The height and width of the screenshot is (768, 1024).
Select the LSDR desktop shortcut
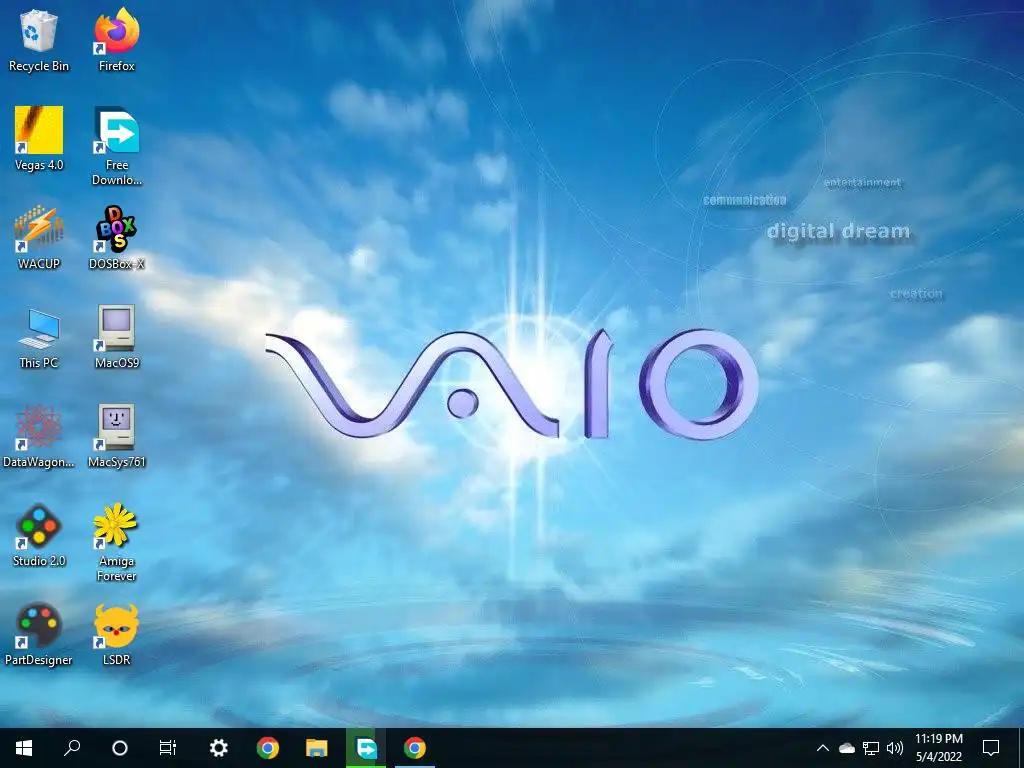tap(117, 635)
